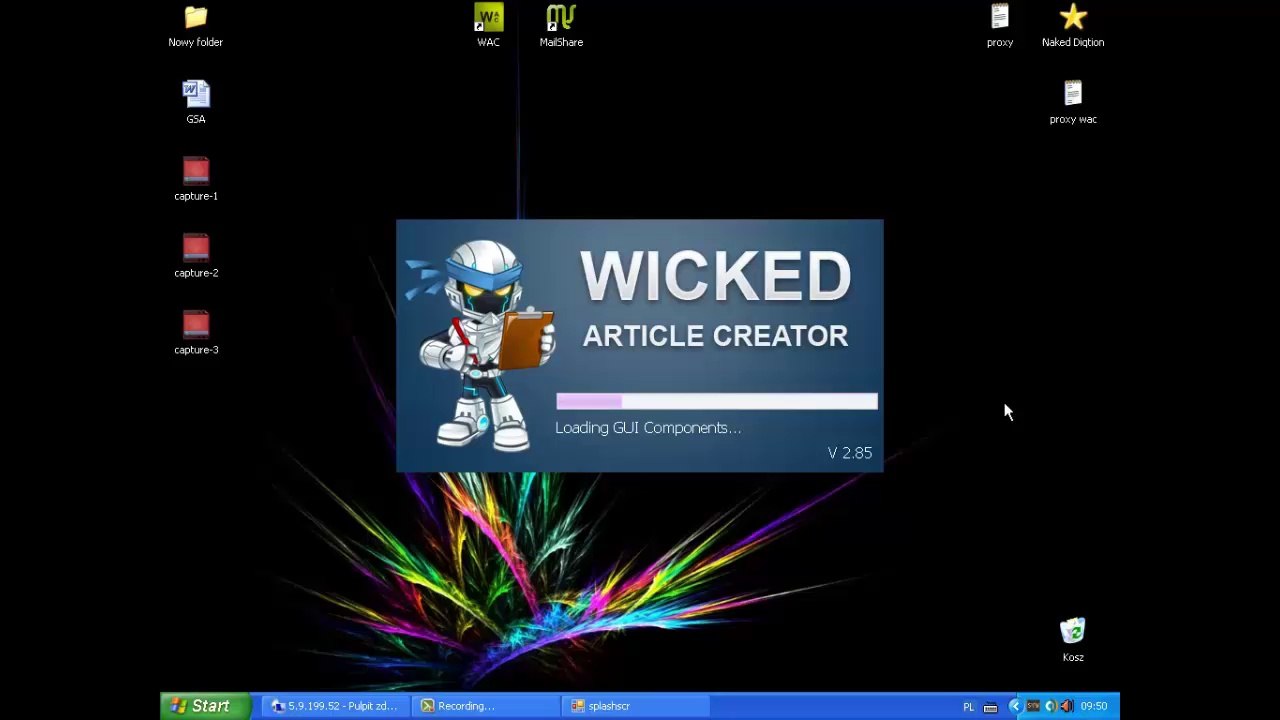Click the volume speaker tray icon
Viewport: 1280px width, 720px height.
click(x=1066, y=706)
